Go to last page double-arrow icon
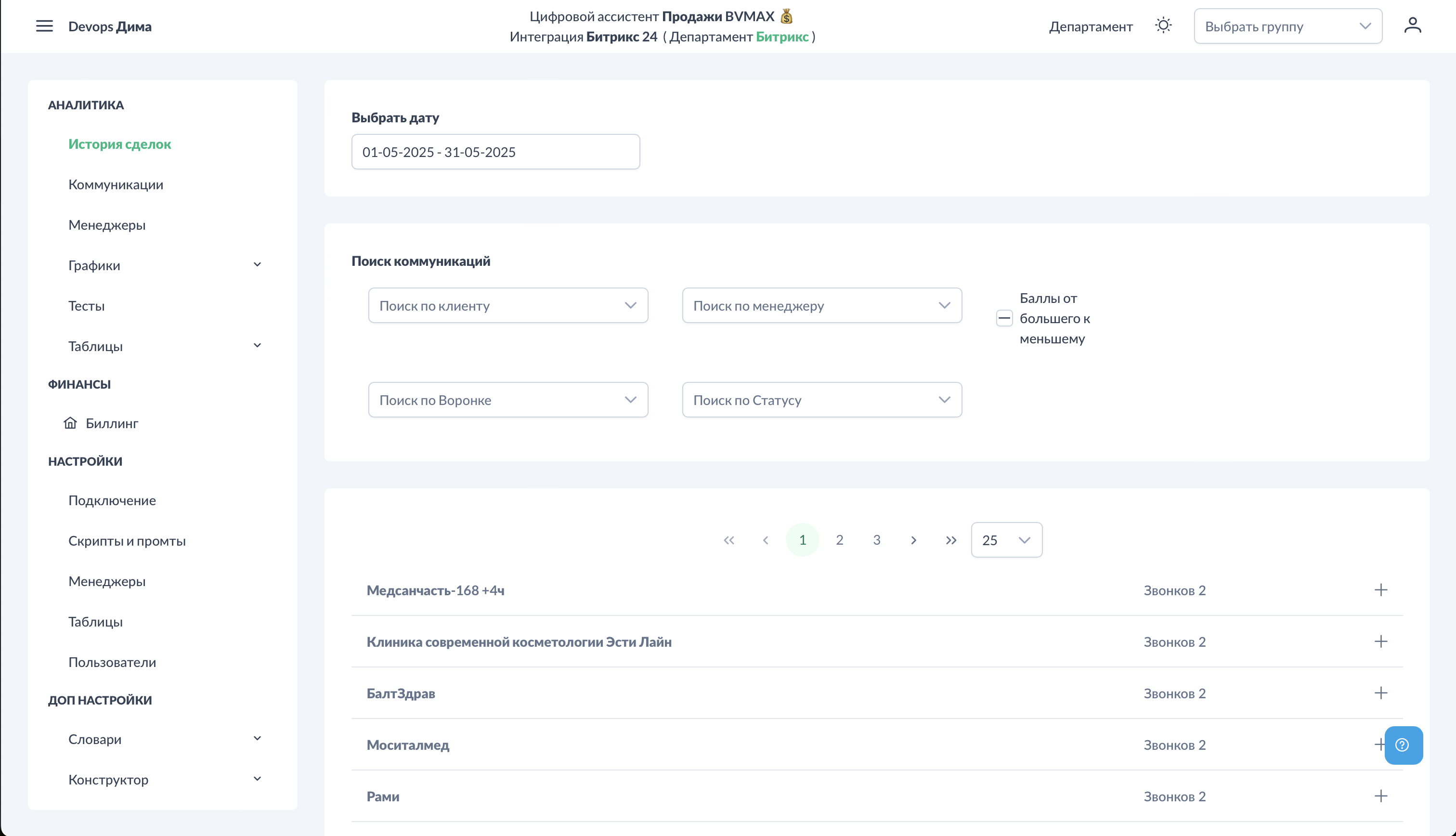The height and width of the screenshot is (836, 1456). (x=951, y=540)
